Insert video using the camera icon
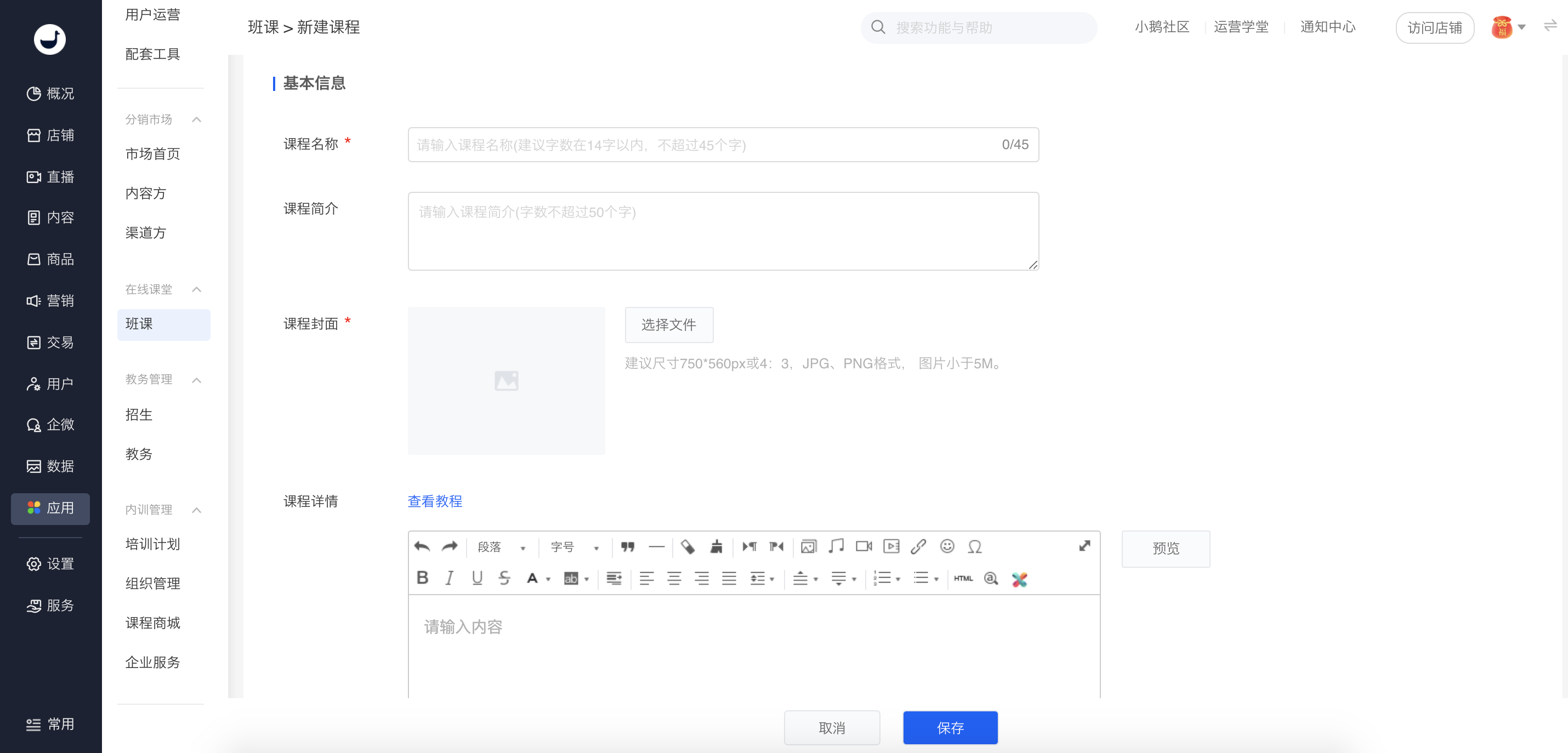Screen dimensions: 1568x753 point(863,546)
